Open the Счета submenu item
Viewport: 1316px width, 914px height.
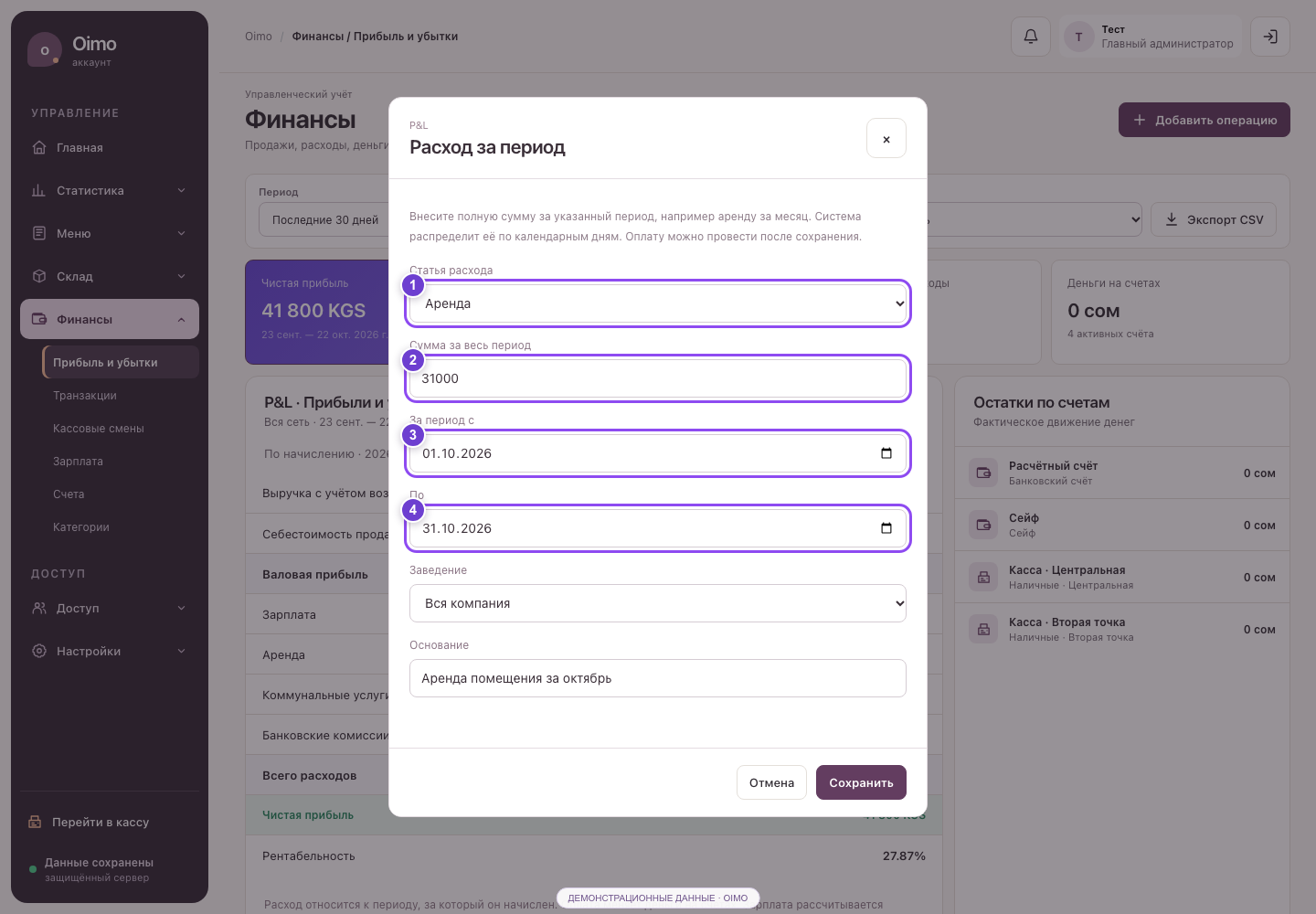coord(121,494)
